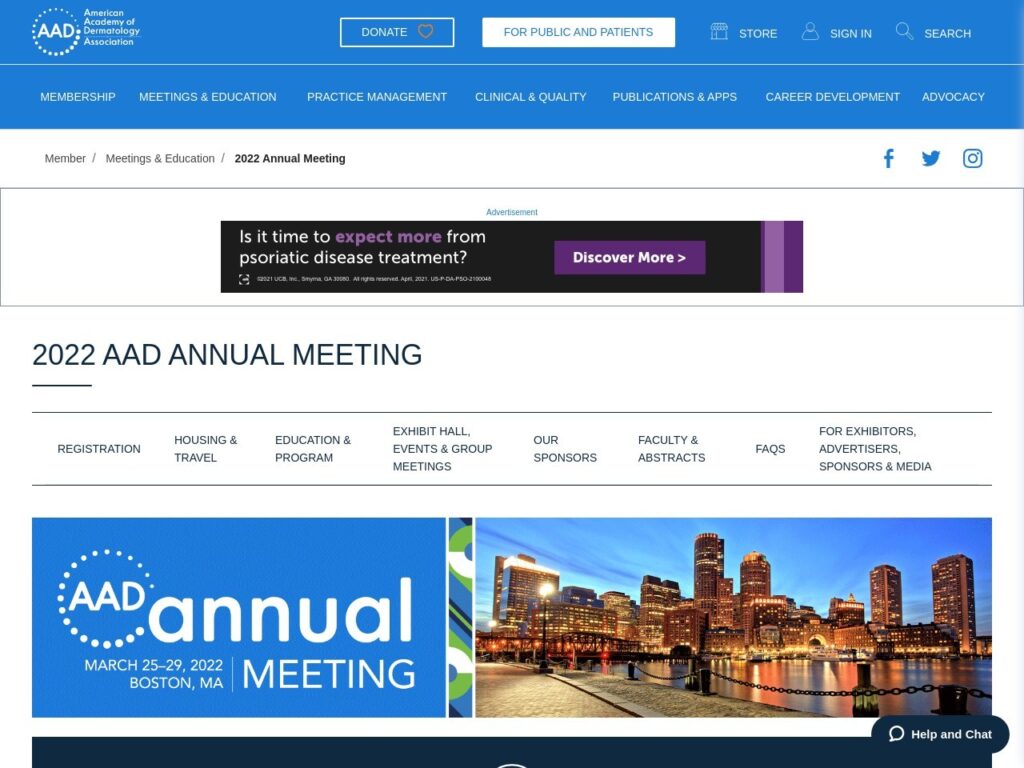Go to Member breadcrumb link
1024x768 pixels.
point(65,158)
